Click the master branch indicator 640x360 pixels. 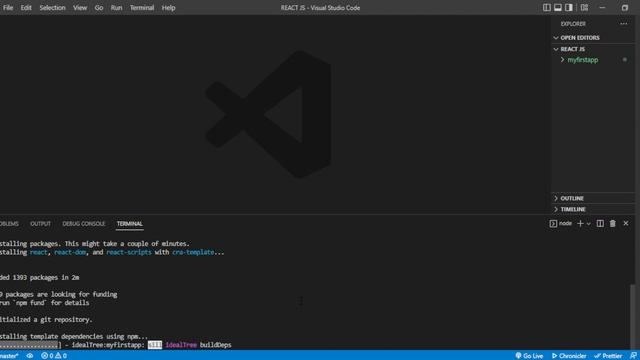(9, 356)
